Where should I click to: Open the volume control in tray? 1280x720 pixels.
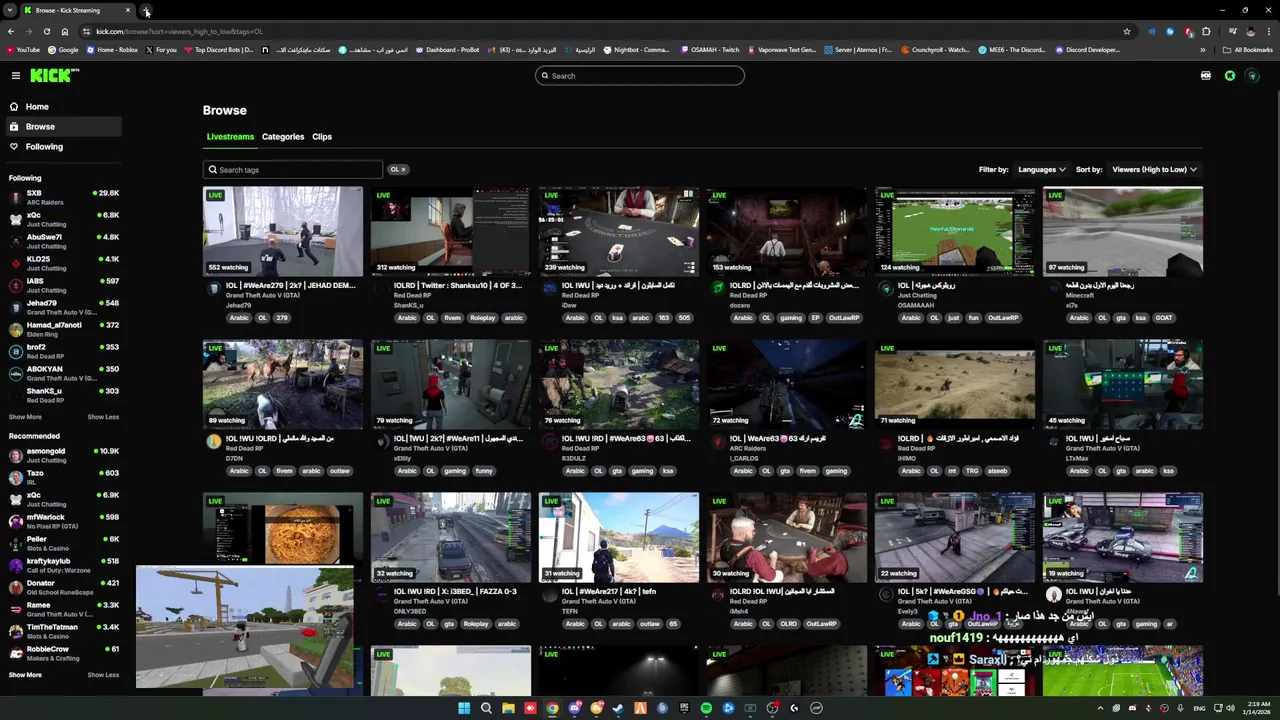(x=1229, y=708)
